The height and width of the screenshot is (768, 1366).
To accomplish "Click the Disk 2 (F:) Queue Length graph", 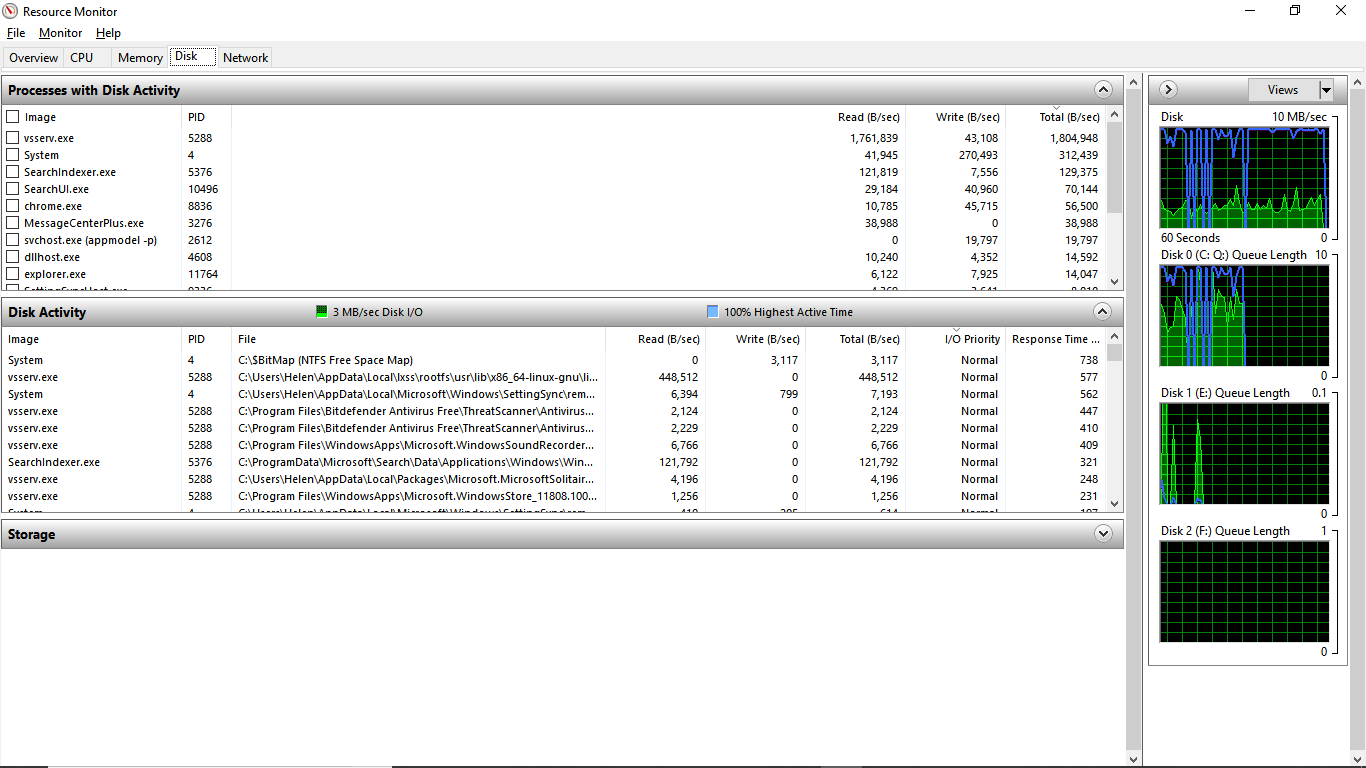I will click(1244, 591).
